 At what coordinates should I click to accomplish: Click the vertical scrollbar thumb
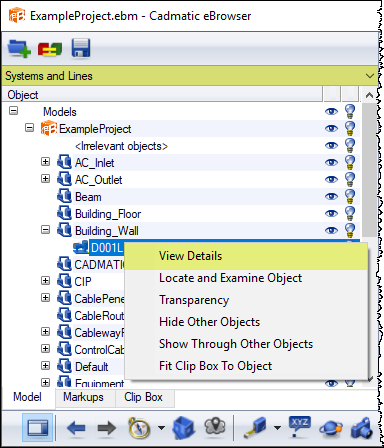pos(369,170)
